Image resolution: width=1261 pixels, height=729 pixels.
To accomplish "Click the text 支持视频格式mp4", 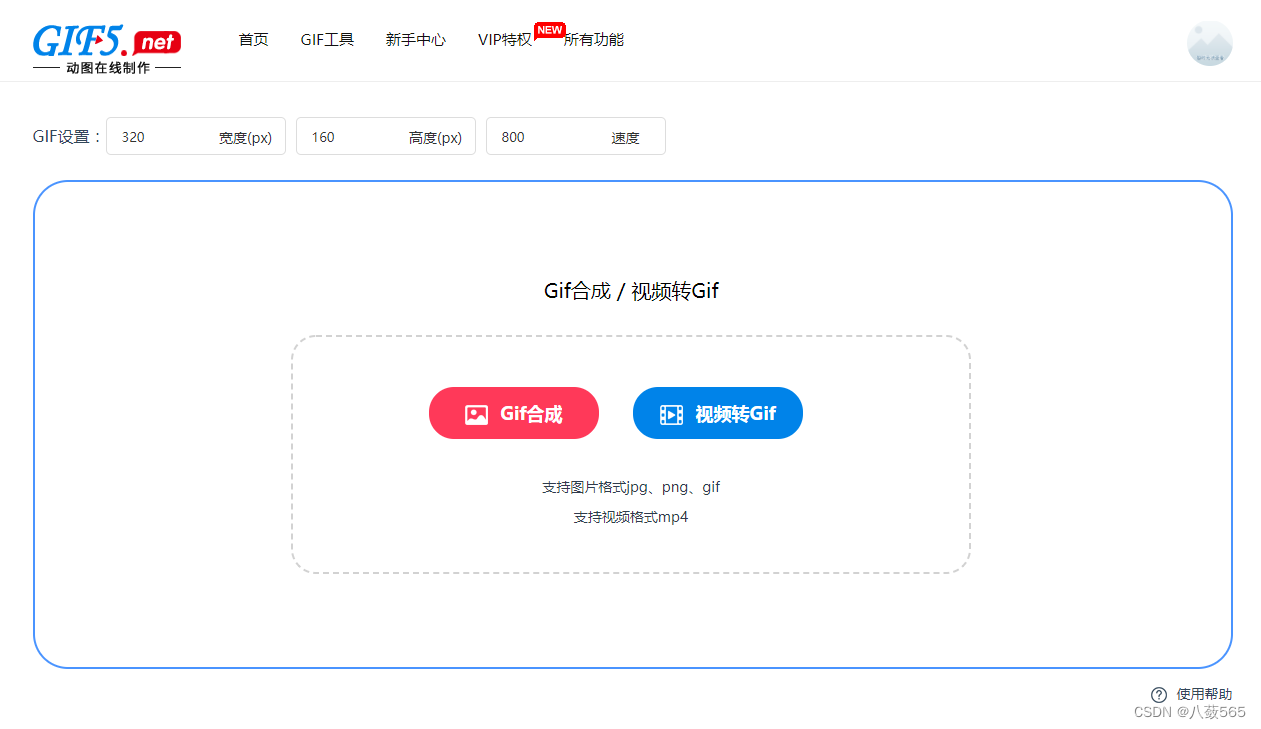I will (x=631, y=517).
